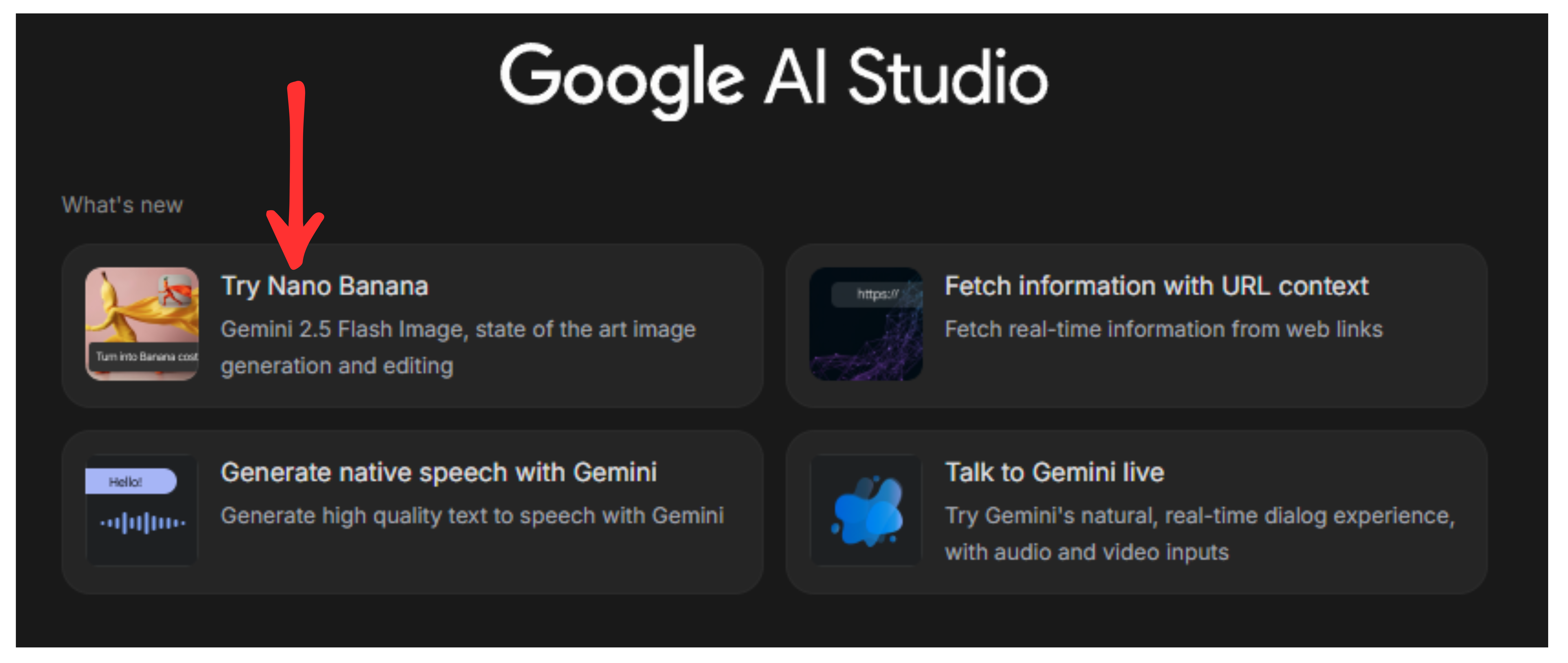1568x663 pixels.
Task: Open 'Generate native speech with Gemini' title
Action: click(x=438, y=472)
